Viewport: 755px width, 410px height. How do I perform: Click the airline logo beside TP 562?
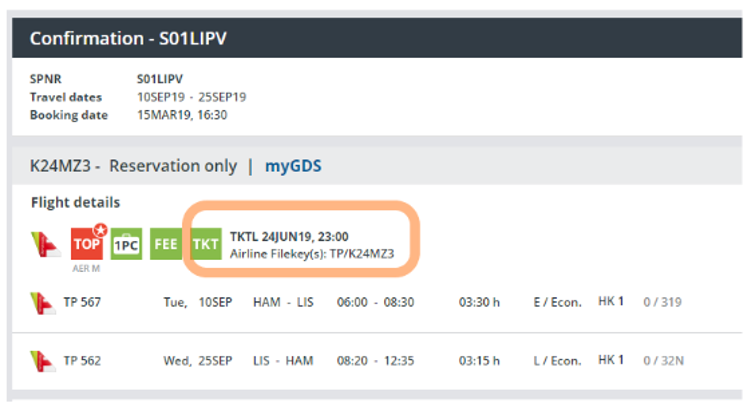[42, 359]
